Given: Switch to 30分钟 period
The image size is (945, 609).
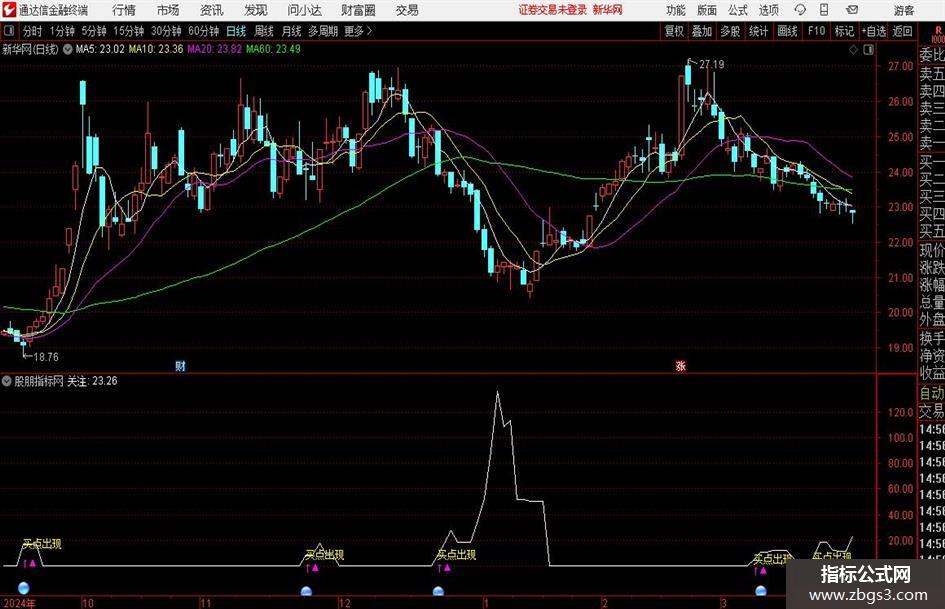Looking at the screenshot, I should pos(166,31).
